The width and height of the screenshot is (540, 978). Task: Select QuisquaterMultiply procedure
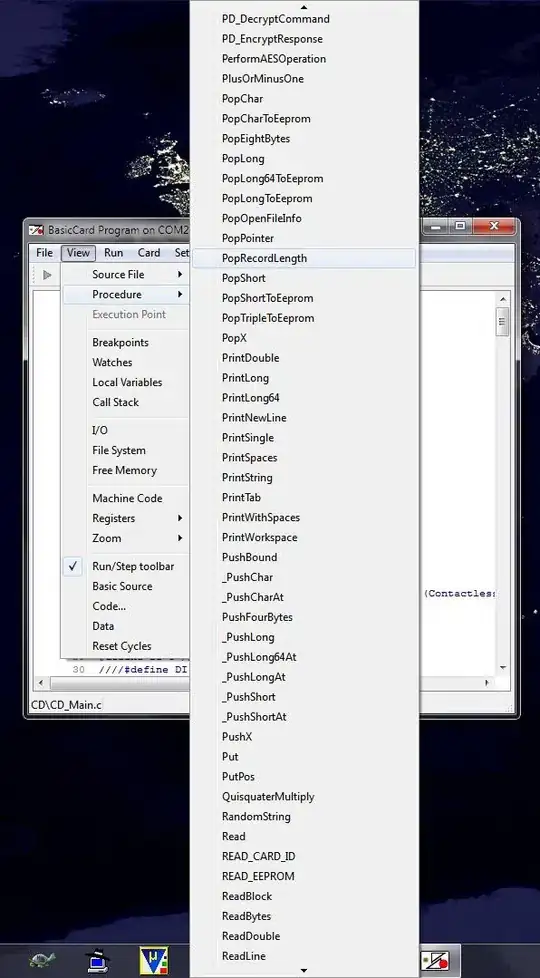[x=304, y=797]
